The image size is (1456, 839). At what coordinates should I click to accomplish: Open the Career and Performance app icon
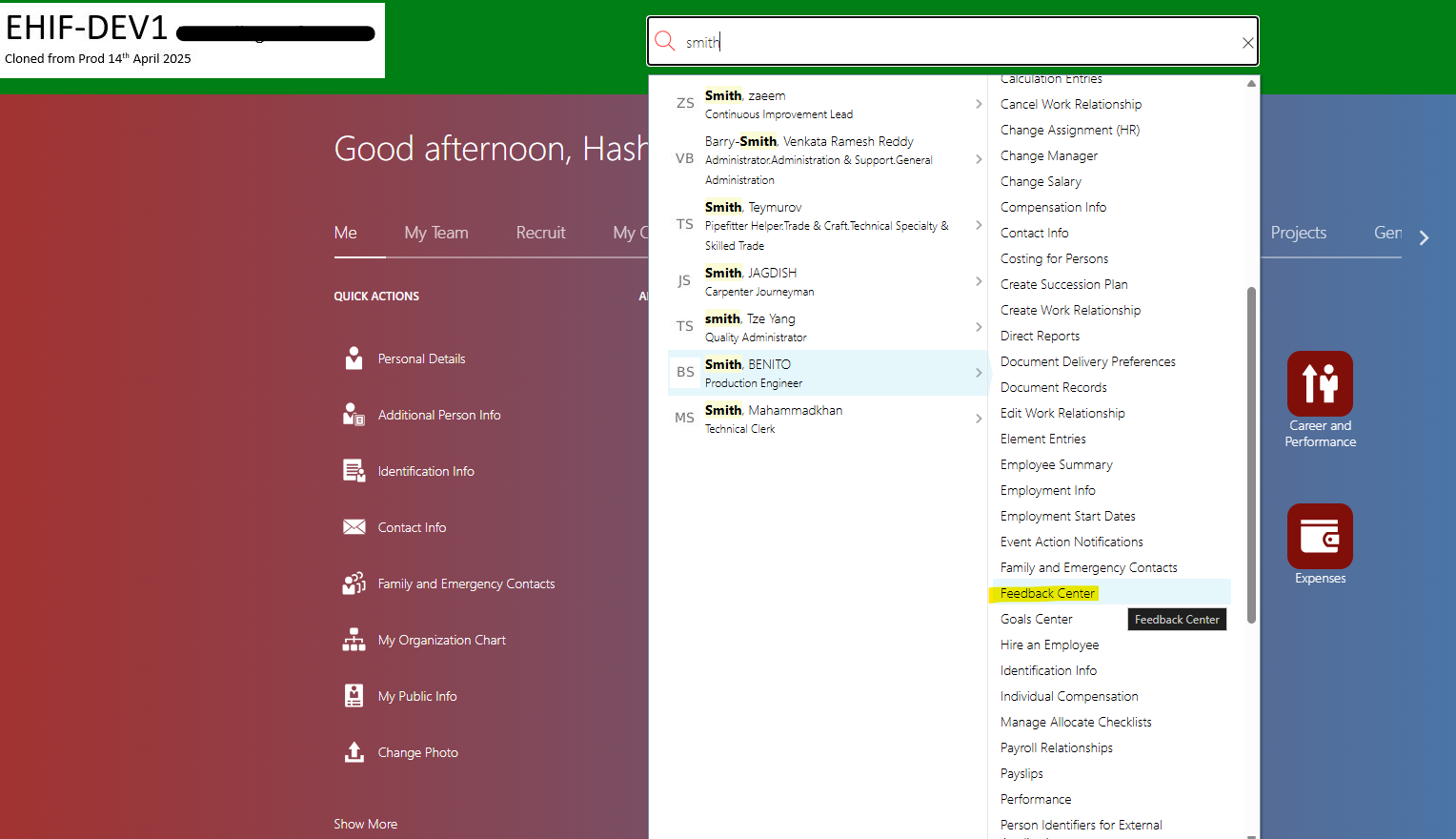[1320, 383]
